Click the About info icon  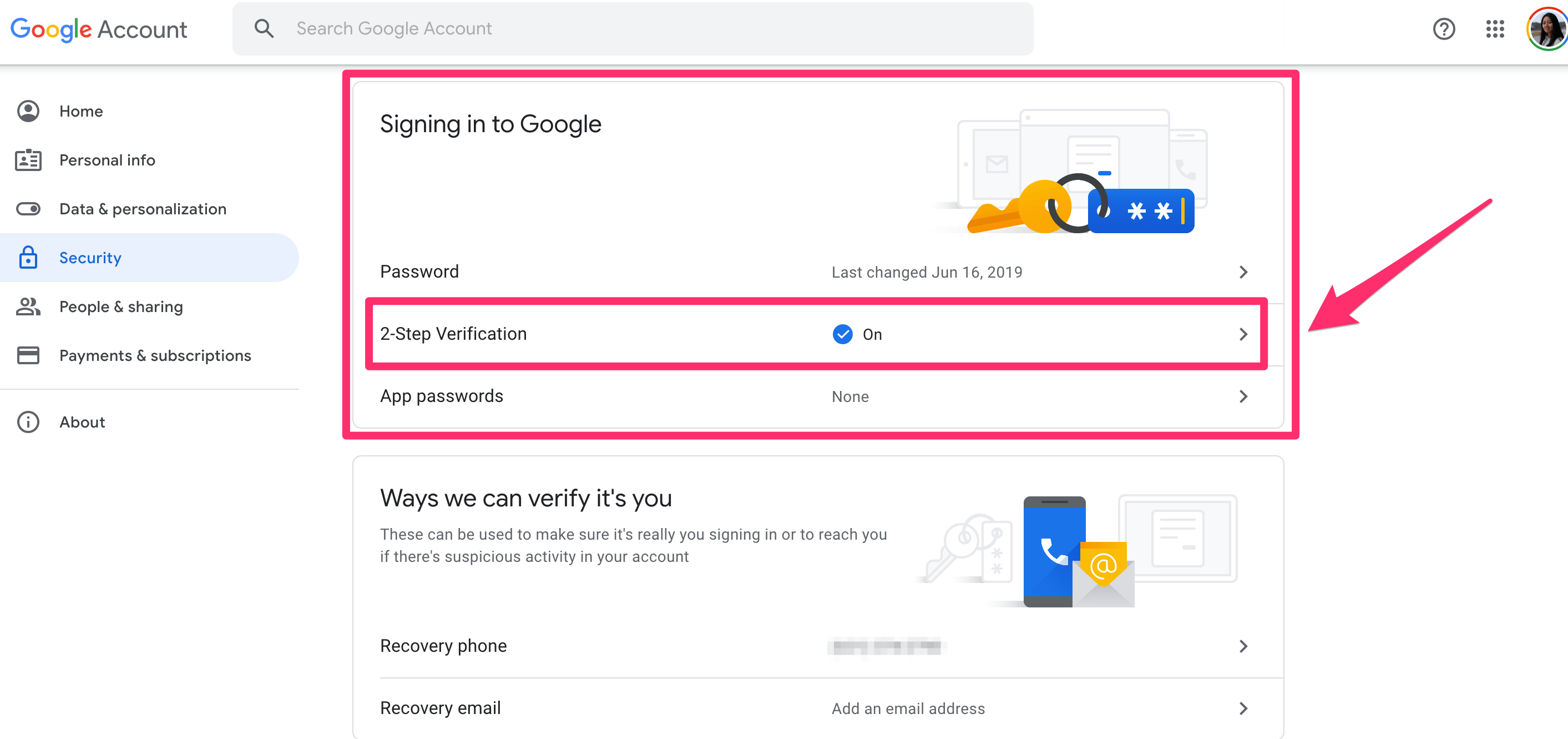click(x=28, y=422)
